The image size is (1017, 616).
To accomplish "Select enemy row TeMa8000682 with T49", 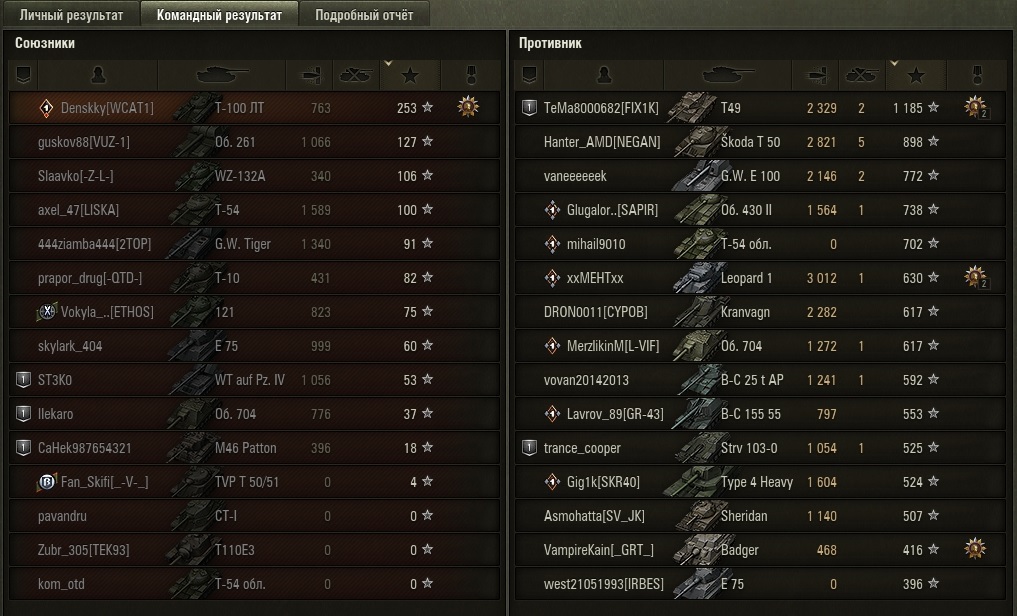I will [760, 108].
